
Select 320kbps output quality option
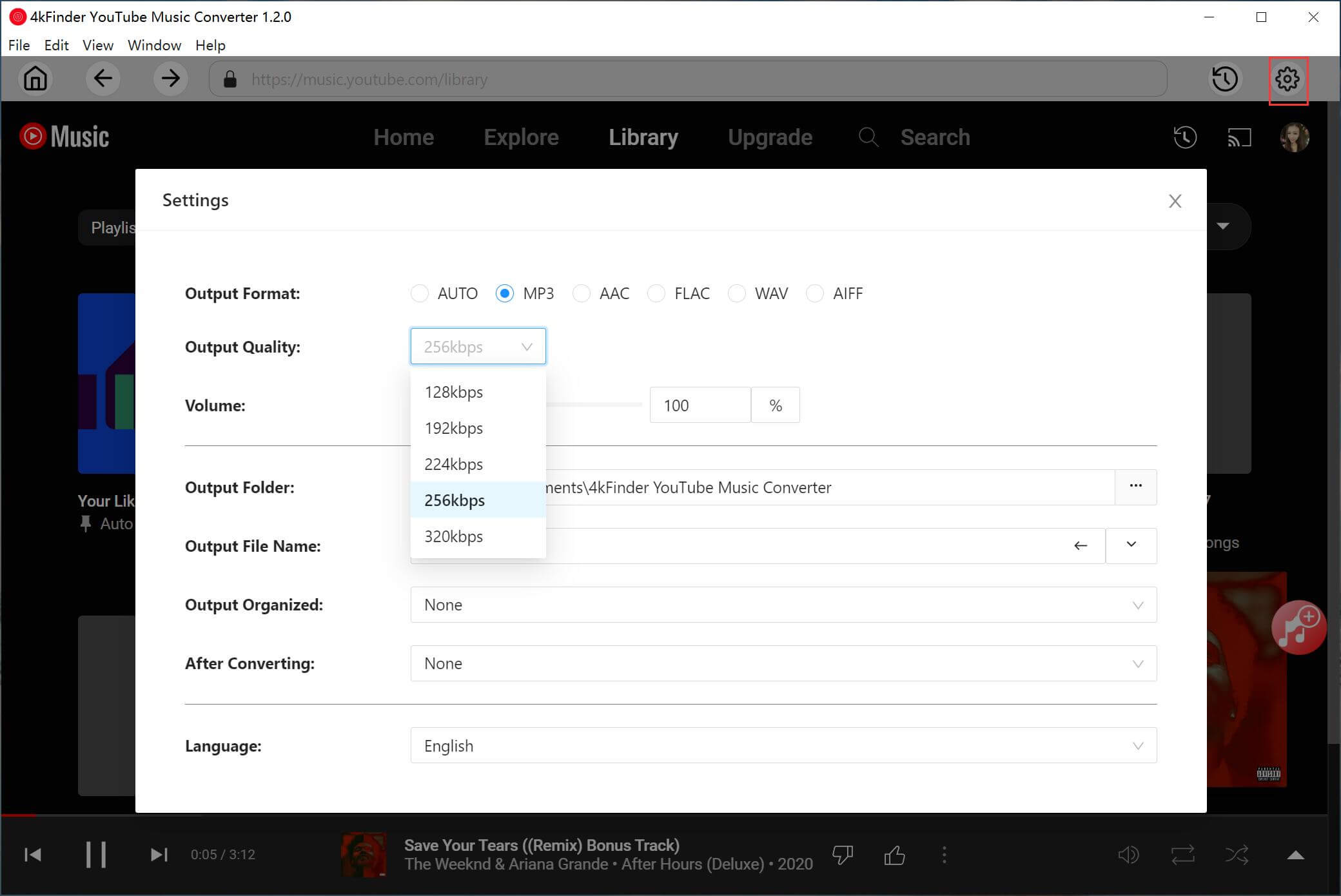pyautogui.click(x=453, y=536)
